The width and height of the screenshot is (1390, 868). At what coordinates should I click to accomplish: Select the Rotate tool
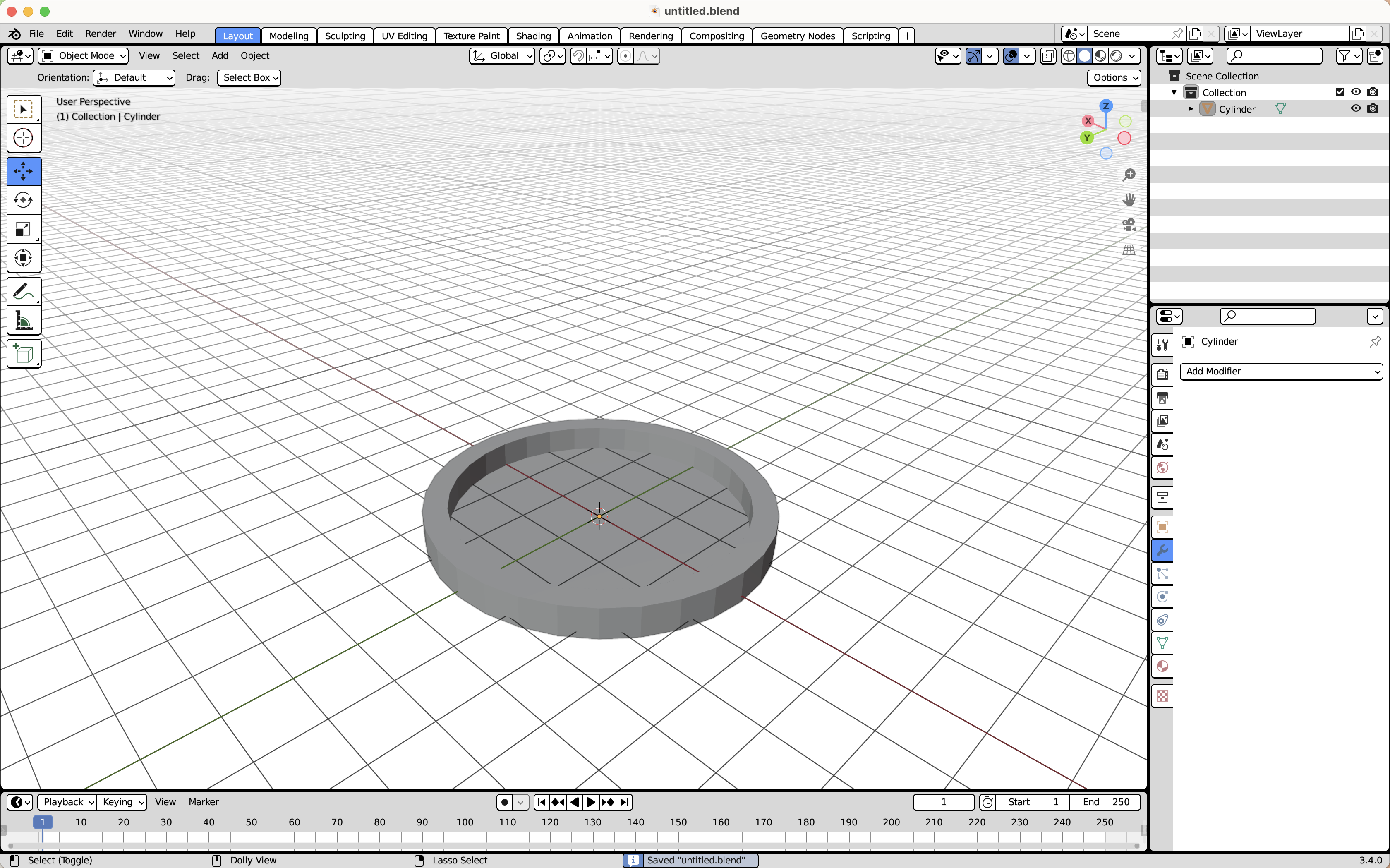click(x=24, y=200)
